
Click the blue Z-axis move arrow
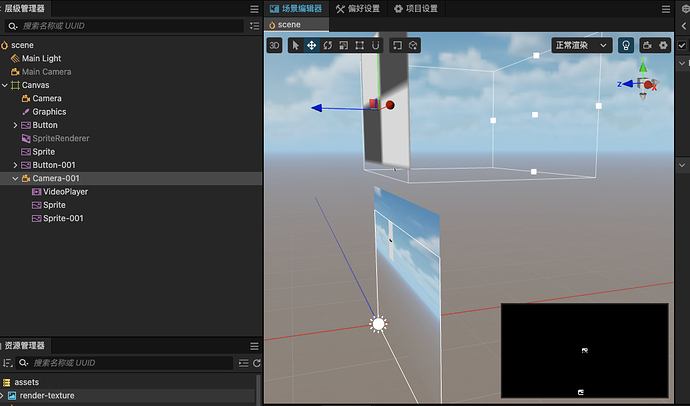pyautogui.click(x=317, y=108)
